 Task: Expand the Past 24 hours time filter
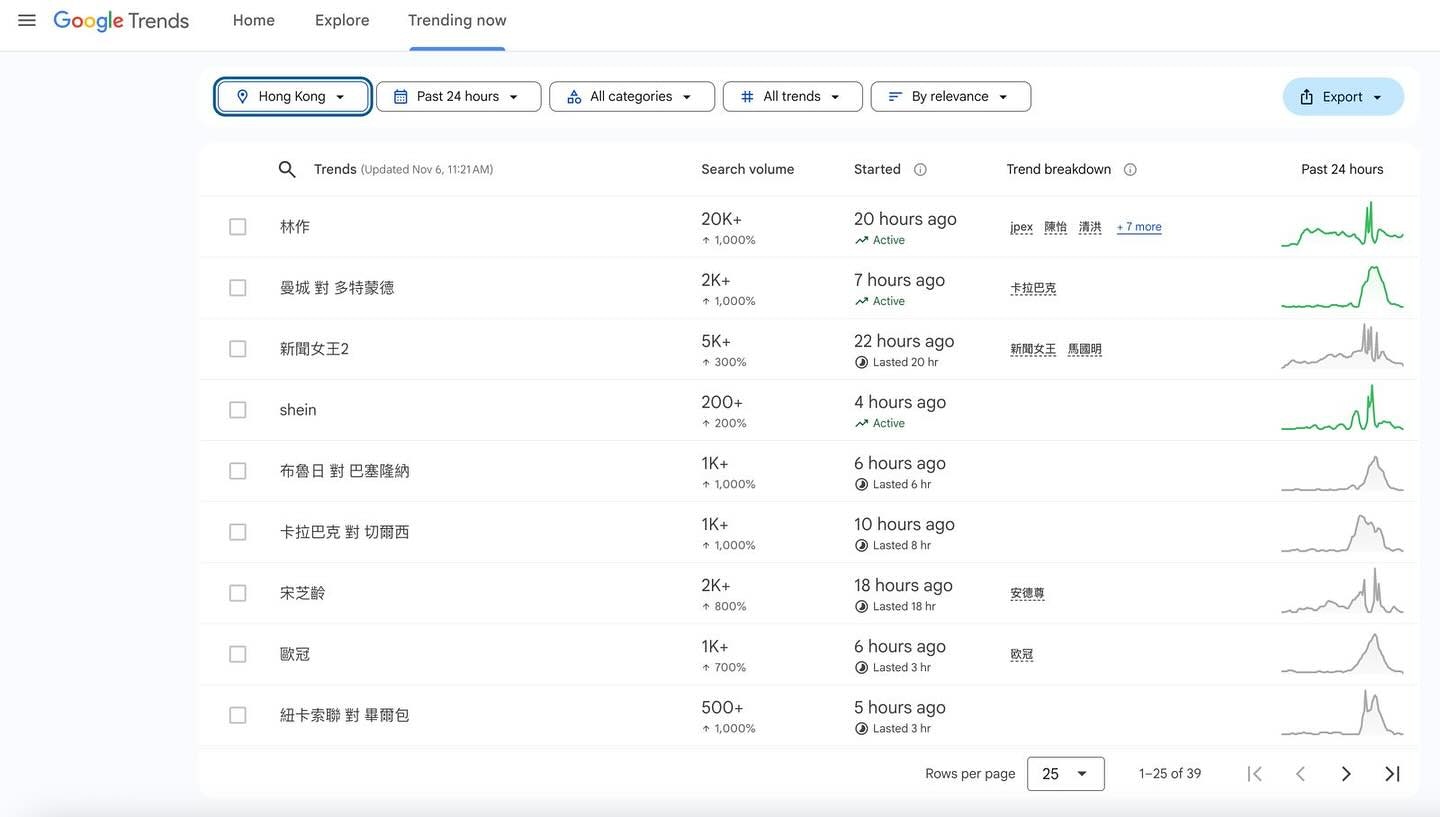coord(458,97)
